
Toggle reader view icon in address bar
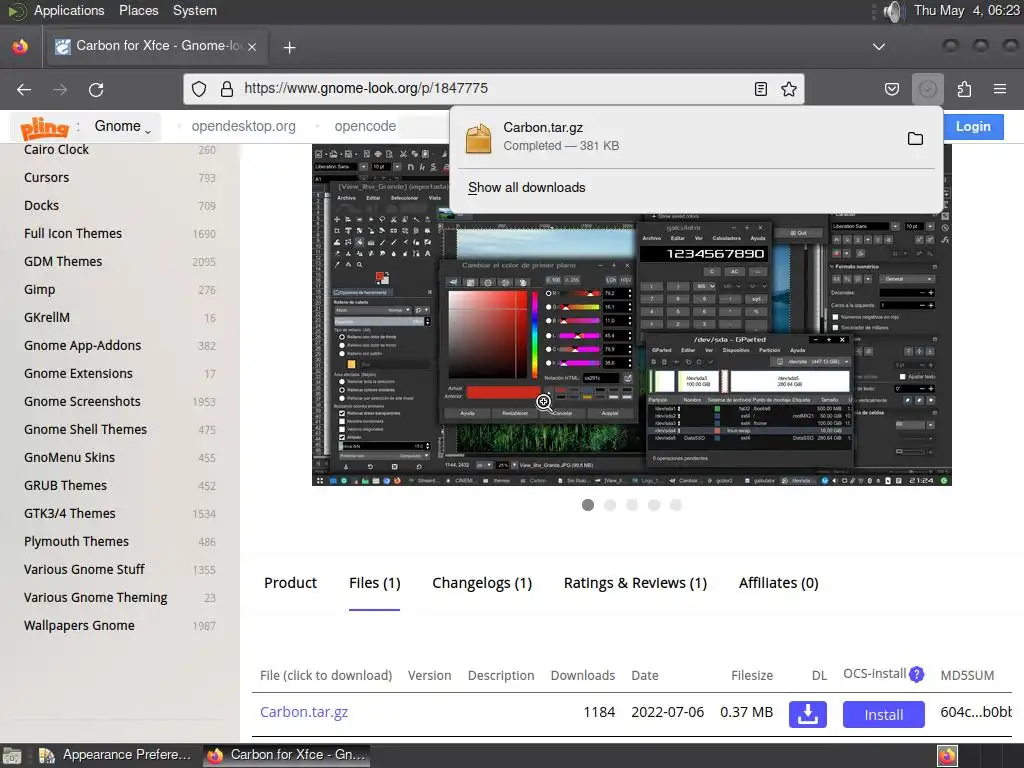tap(760, 89)
